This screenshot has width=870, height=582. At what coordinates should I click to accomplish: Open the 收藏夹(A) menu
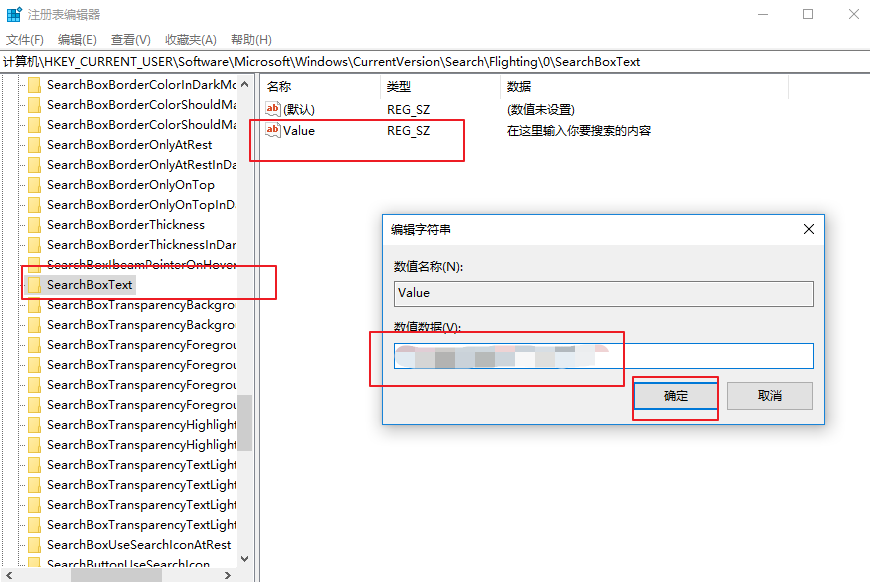(x=189, y=40)
